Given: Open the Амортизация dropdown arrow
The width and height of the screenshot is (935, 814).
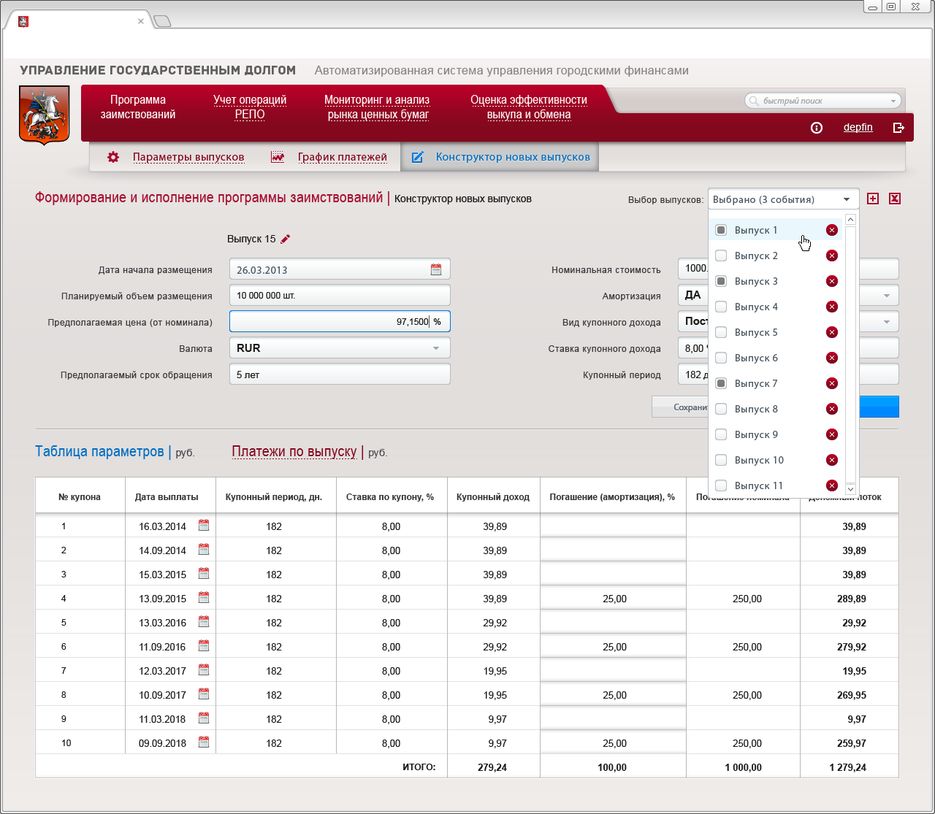Looking at the screenshot, I should point(886,296).
